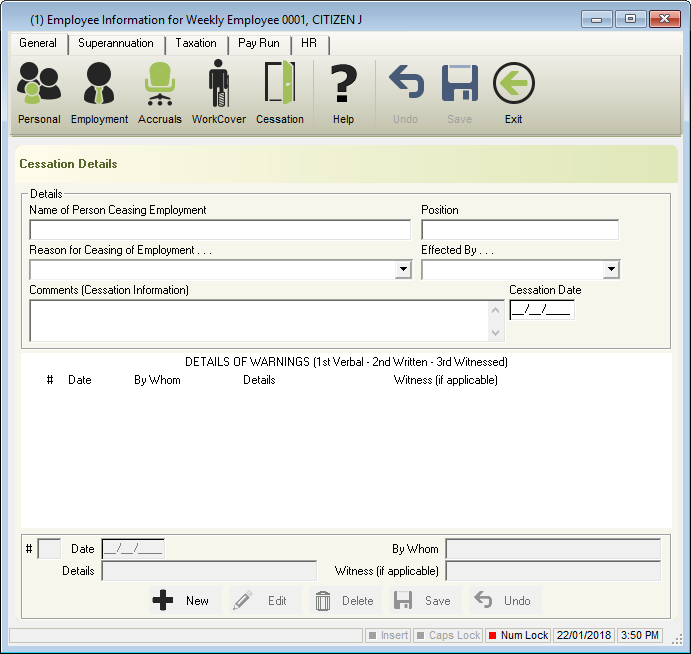Switch to the Pay Run tab

click(x=259, y=43)
